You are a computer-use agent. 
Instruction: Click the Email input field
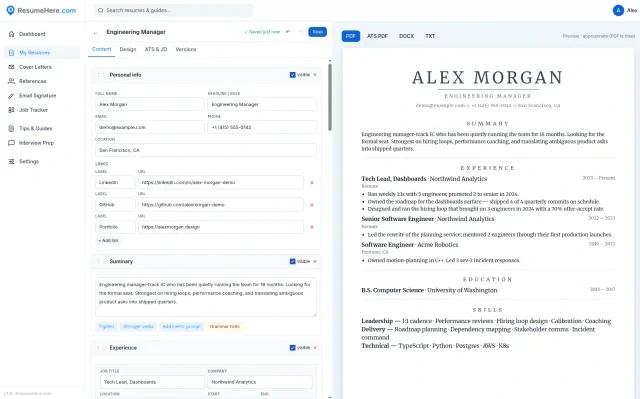(x=150, y=127)
